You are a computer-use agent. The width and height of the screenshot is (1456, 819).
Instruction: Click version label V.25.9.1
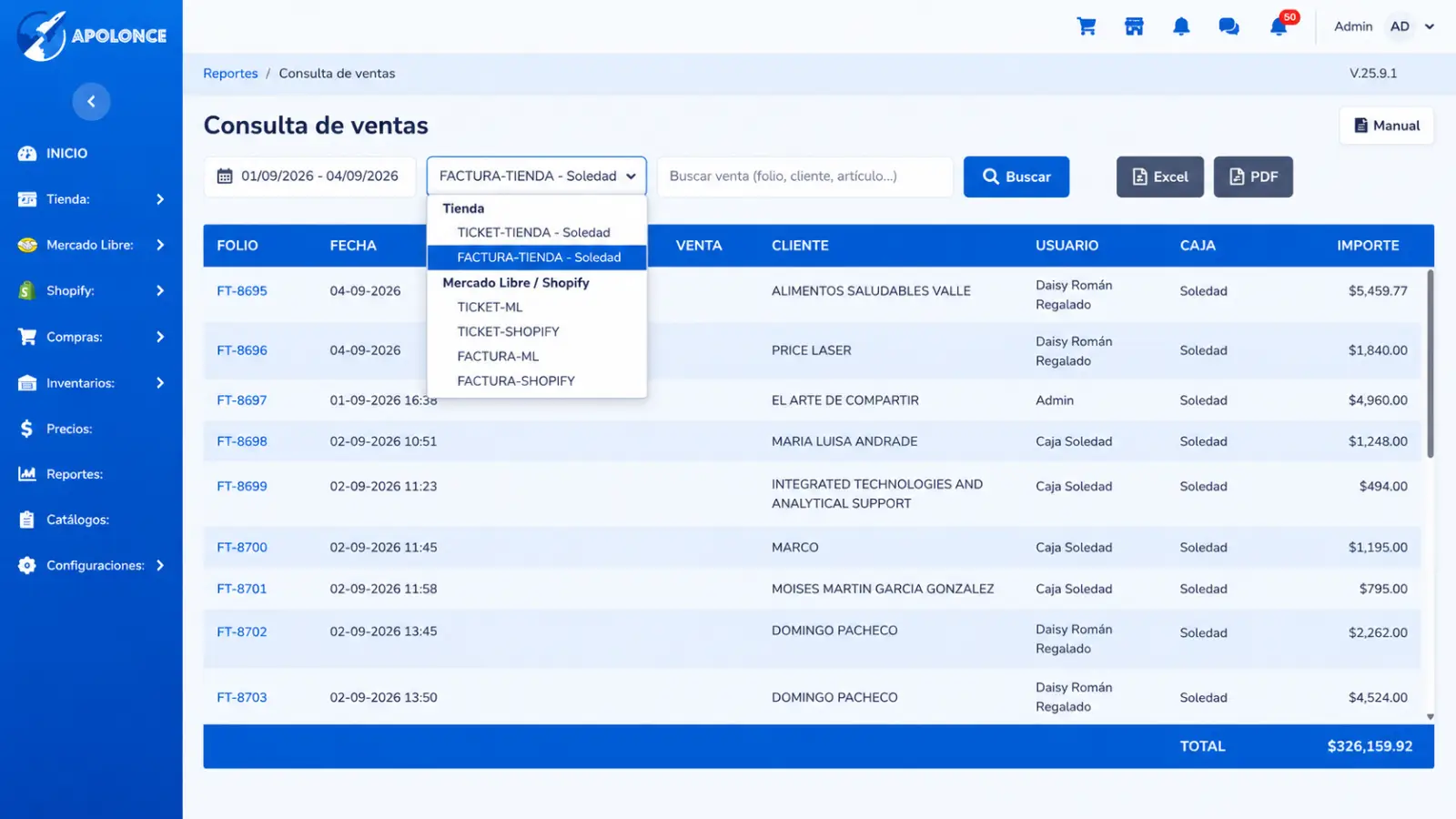click(x=1373, y=74)
